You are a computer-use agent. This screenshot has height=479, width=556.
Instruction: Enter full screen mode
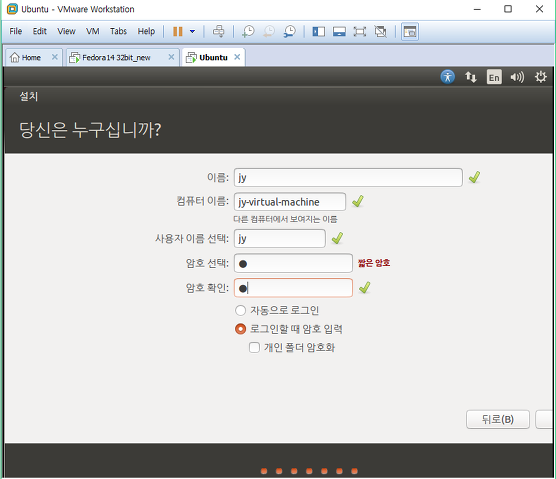click(360, 32)
